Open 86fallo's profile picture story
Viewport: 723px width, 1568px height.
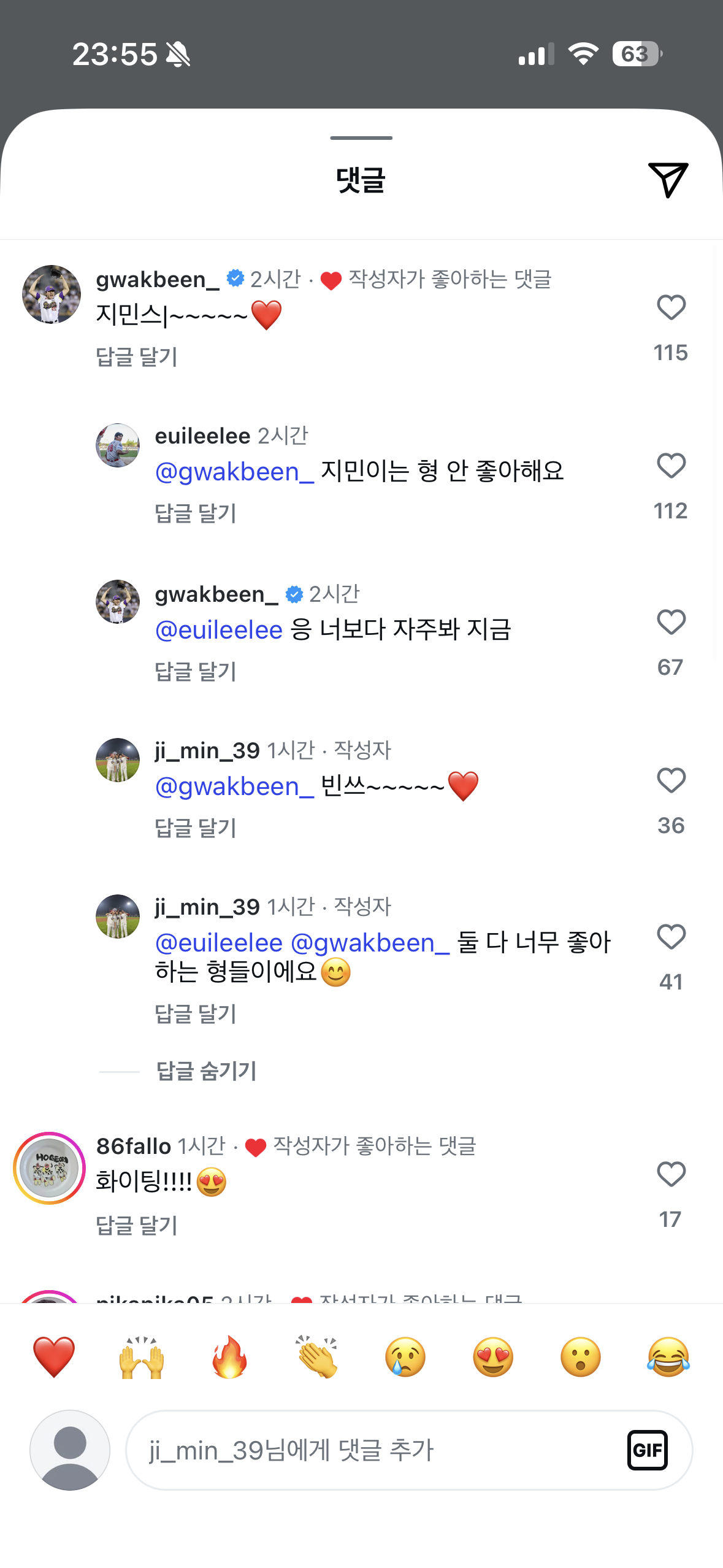(49, 1168)
